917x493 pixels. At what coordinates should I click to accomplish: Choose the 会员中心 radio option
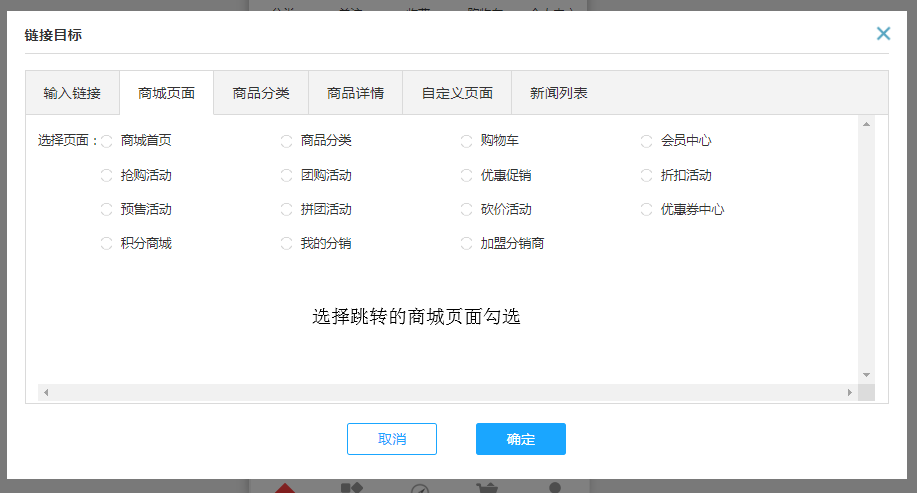pos(647,141)
